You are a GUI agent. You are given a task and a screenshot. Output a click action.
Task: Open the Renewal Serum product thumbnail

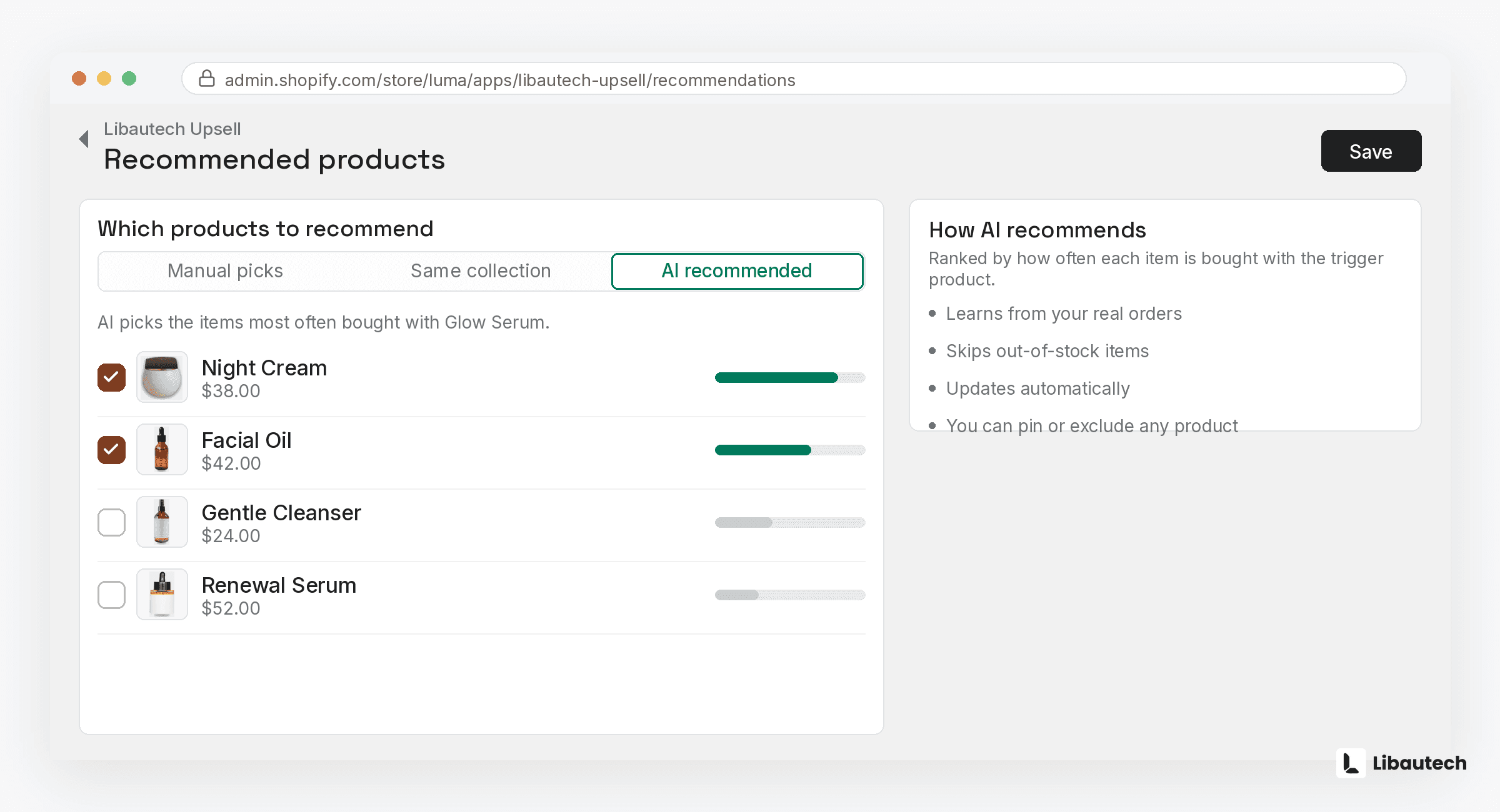point(162,595)
